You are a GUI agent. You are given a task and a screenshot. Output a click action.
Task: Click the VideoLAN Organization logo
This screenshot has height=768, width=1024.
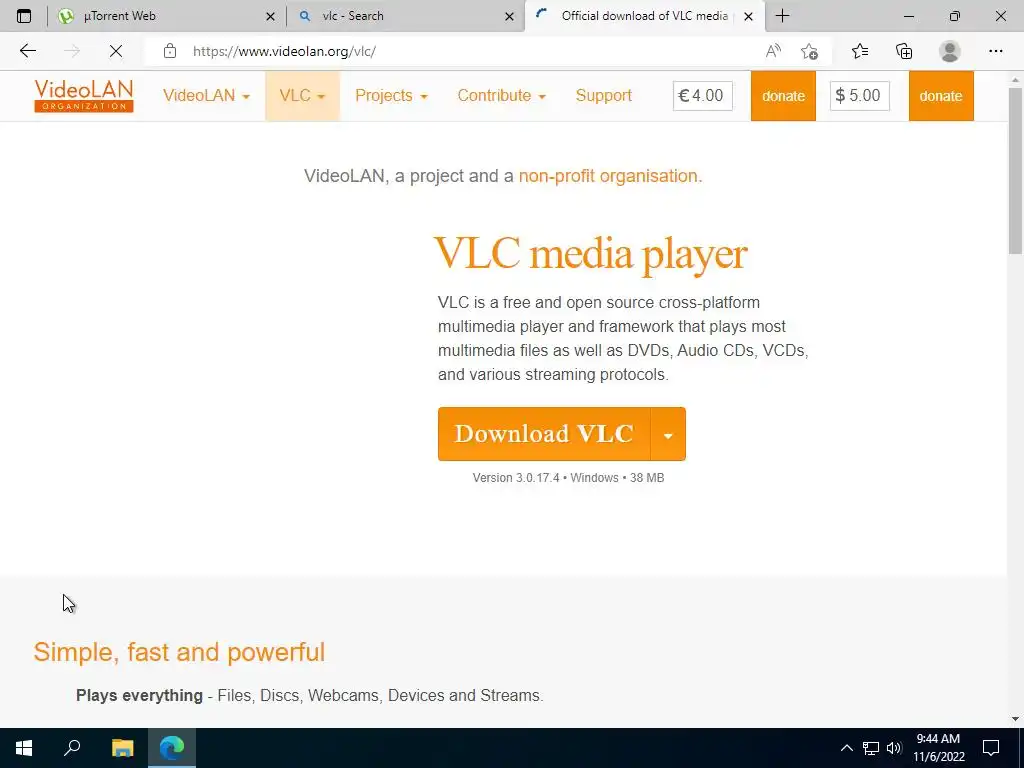[84, 95]
